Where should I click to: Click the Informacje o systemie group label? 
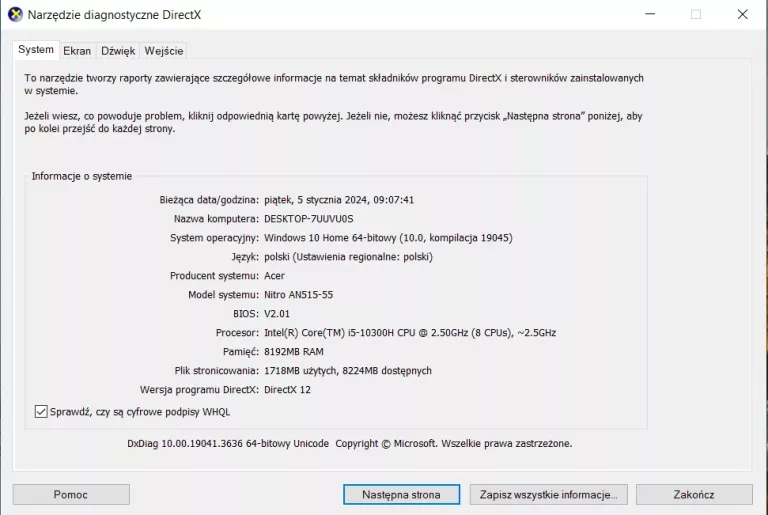[x=82, y=176]
